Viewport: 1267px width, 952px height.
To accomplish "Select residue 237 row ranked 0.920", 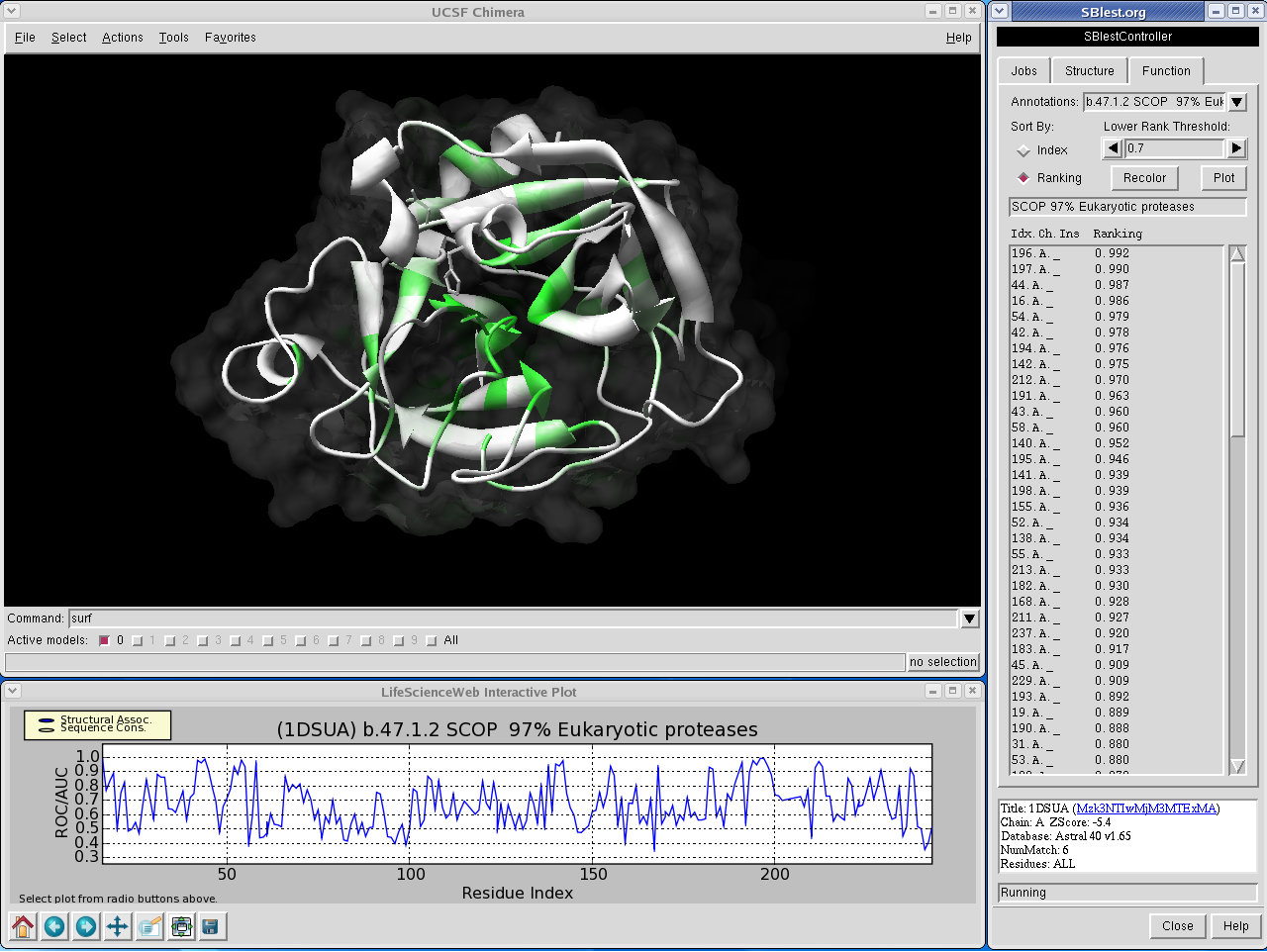I will point(1117,633).
